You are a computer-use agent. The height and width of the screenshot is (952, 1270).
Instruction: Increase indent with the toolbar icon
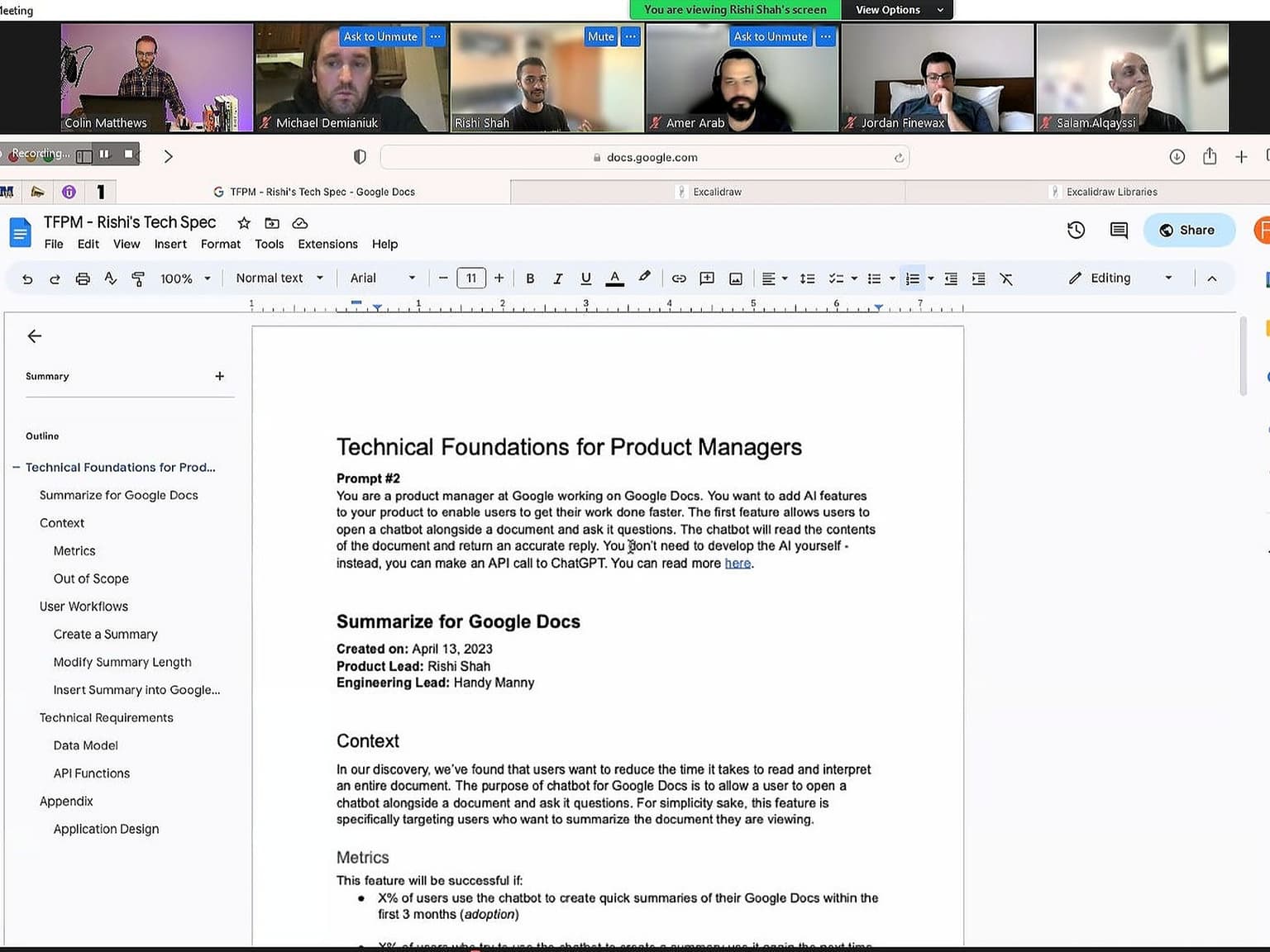tap(979, 278)
